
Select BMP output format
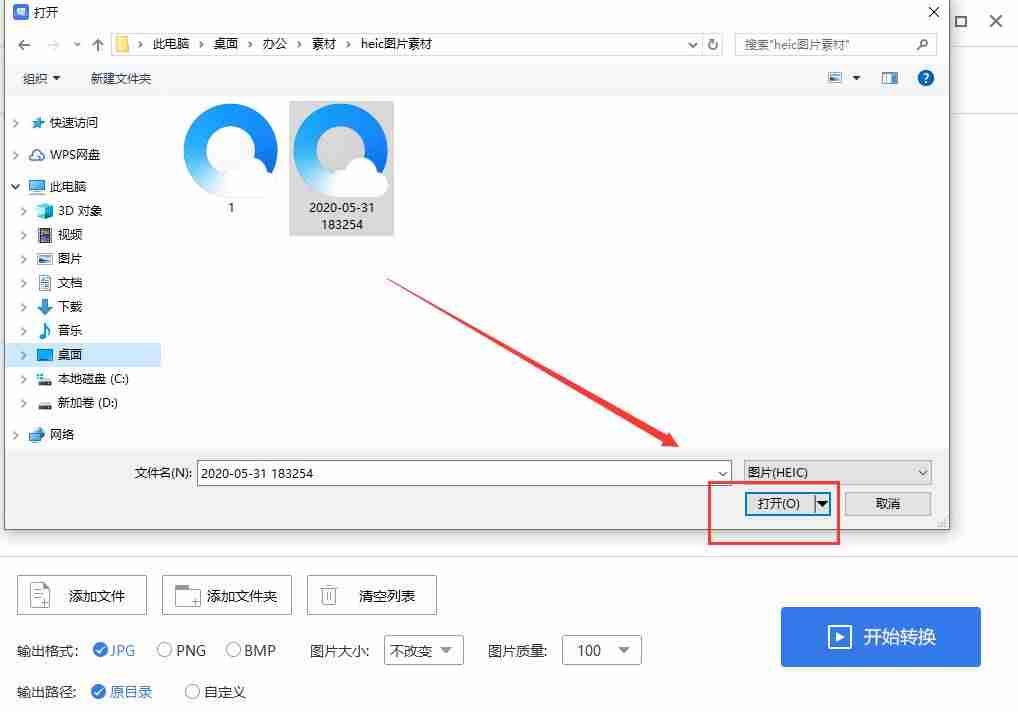click(x=251, y=650)
